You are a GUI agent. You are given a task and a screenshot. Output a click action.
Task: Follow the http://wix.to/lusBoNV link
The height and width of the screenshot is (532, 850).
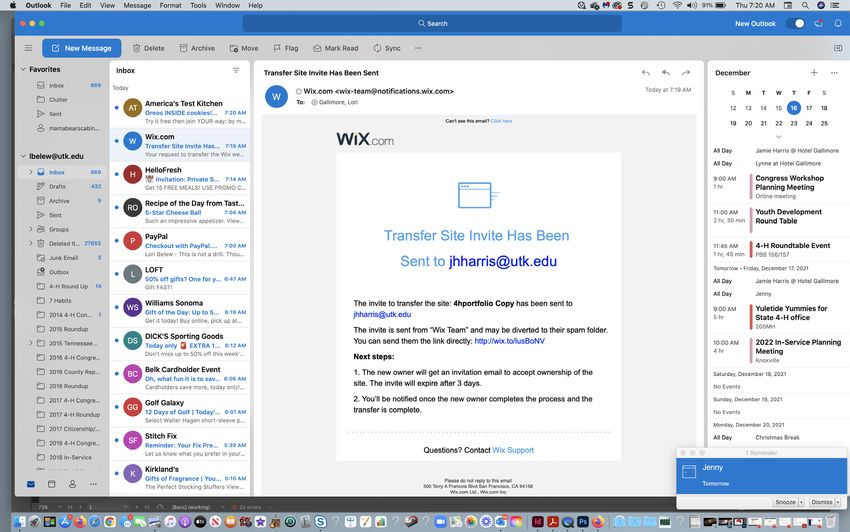click(x=510, y=341)
